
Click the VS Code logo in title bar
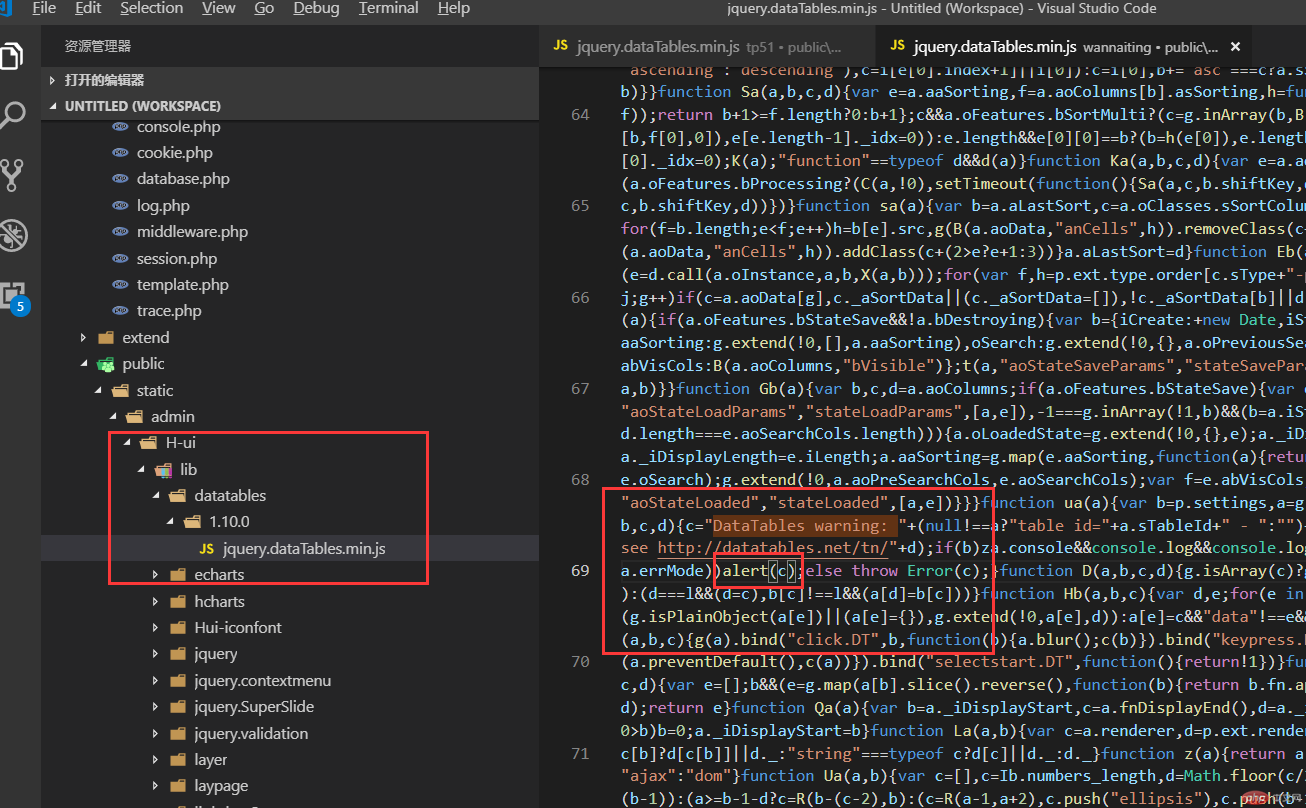[x=6, y=8]
